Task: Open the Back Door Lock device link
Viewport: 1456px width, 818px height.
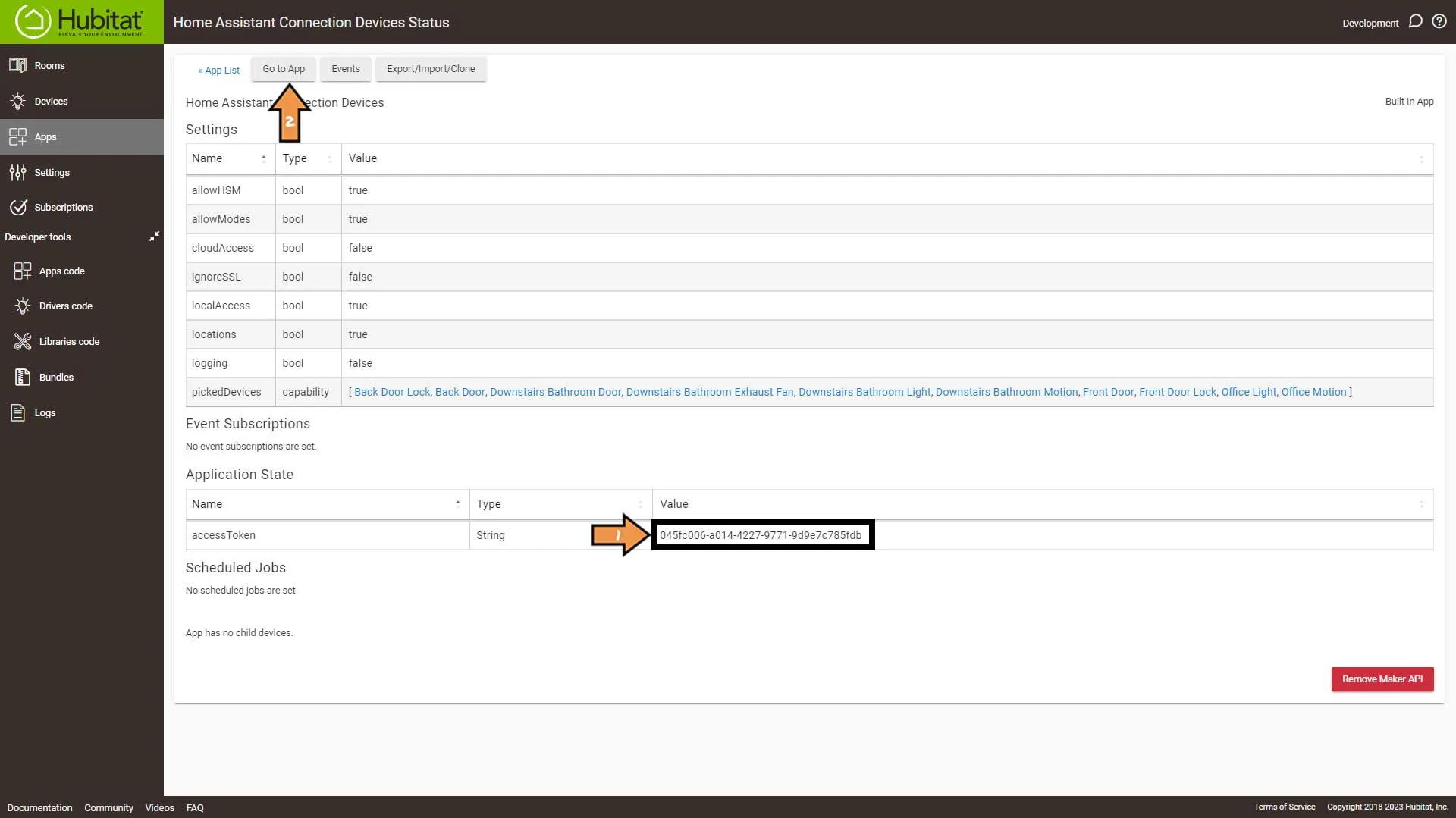Action: (x=392, y=392)
